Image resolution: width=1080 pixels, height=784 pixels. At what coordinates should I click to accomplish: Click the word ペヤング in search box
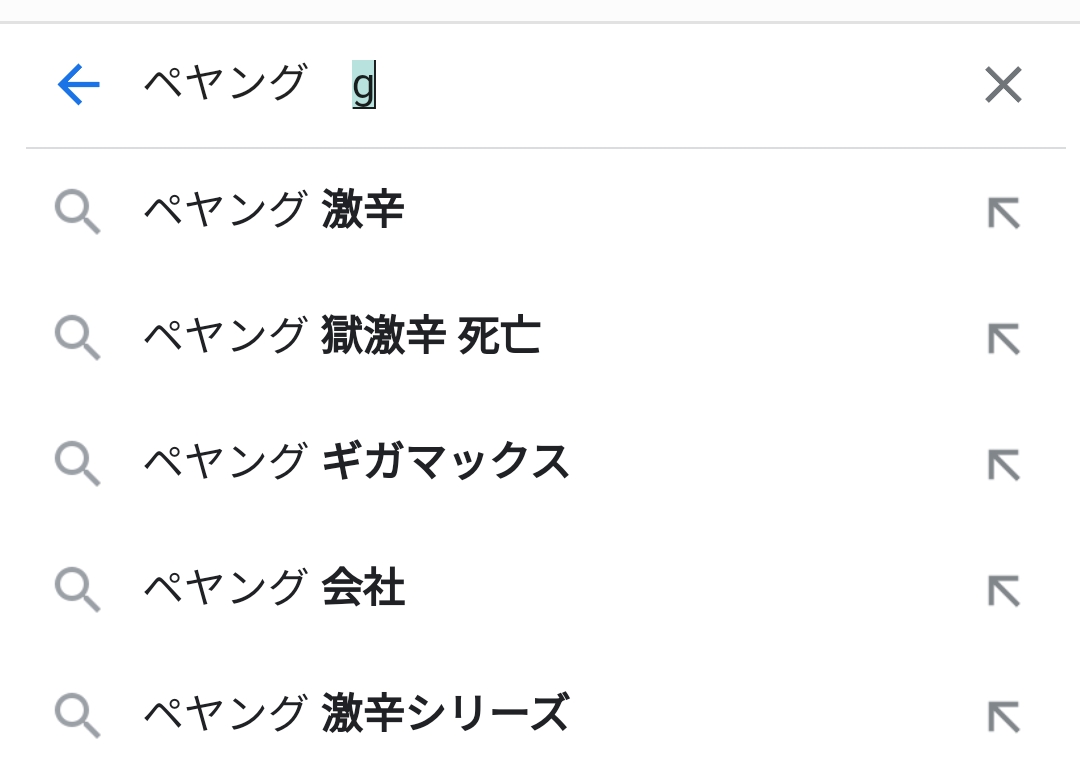click(224, 84)
